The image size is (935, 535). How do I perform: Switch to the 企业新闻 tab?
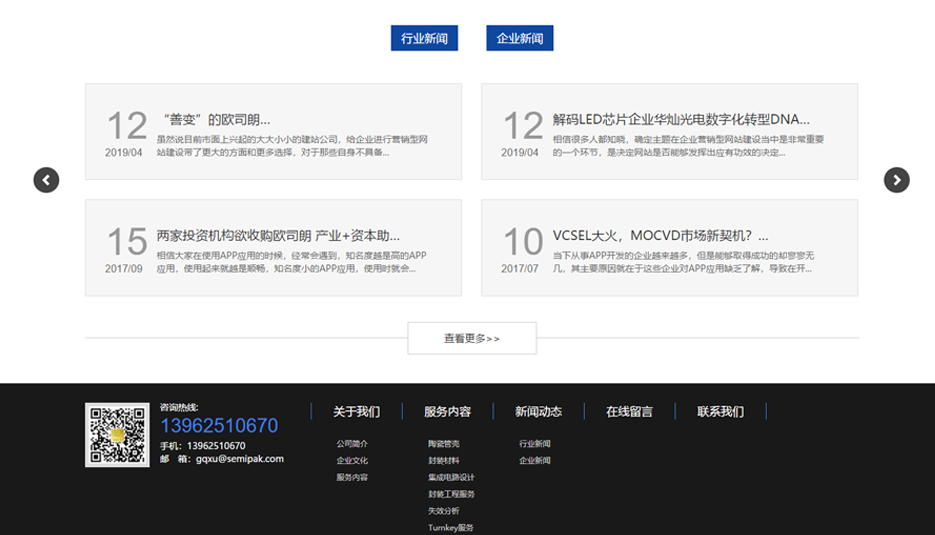click(x=520, y=39)
